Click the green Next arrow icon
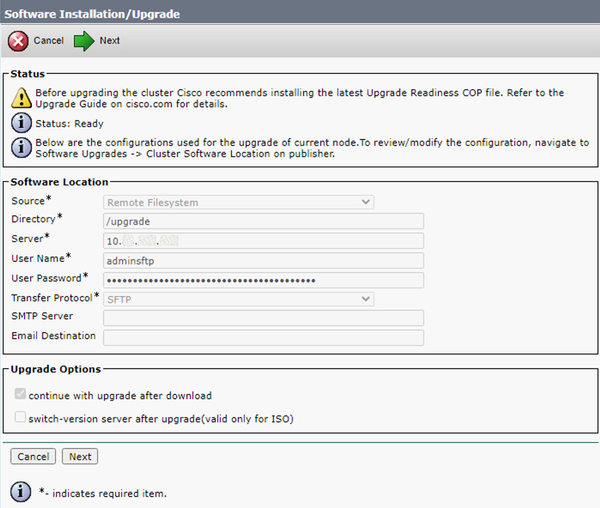 [x=84, y=41]
